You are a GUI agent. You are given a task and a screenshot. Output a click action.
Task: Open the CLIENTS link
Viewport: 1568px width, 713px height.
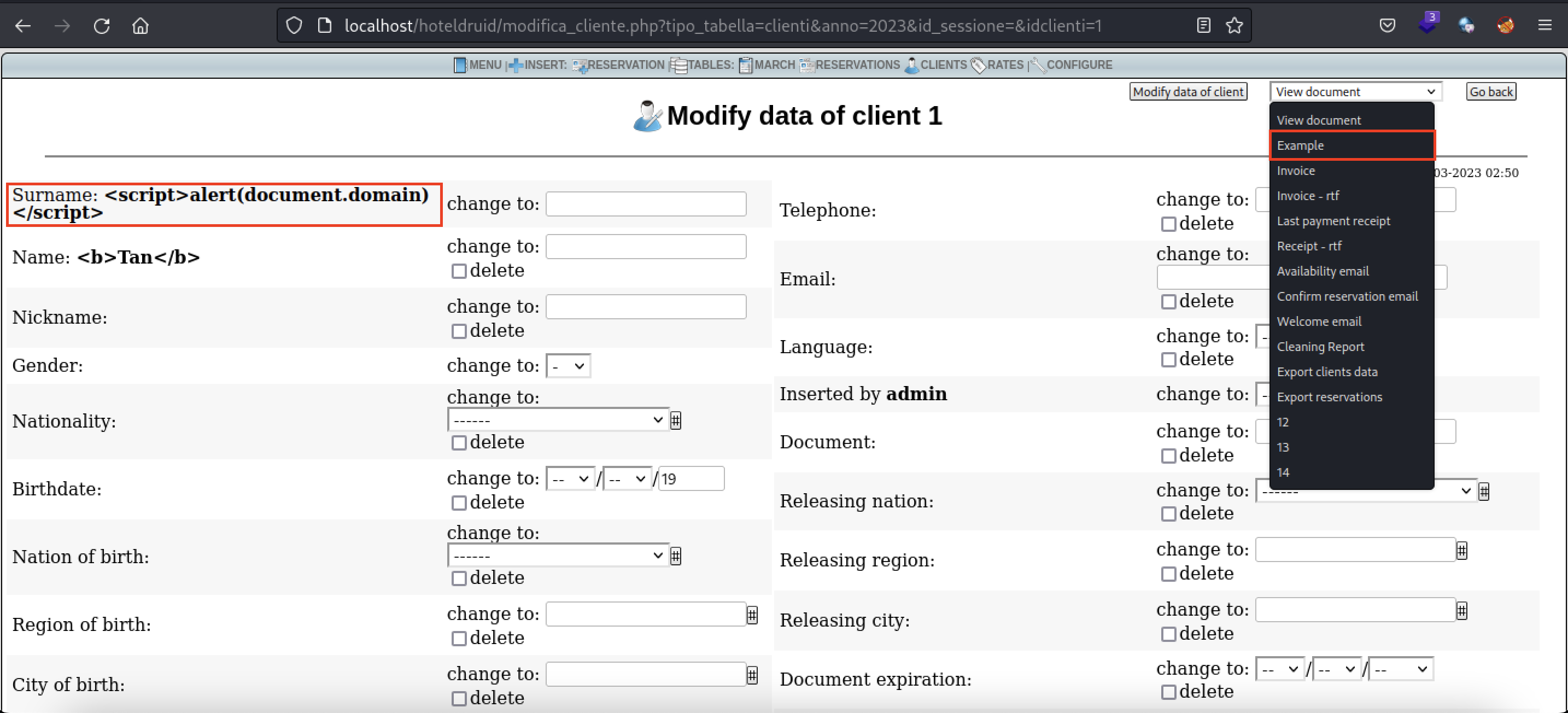(943, 65)
